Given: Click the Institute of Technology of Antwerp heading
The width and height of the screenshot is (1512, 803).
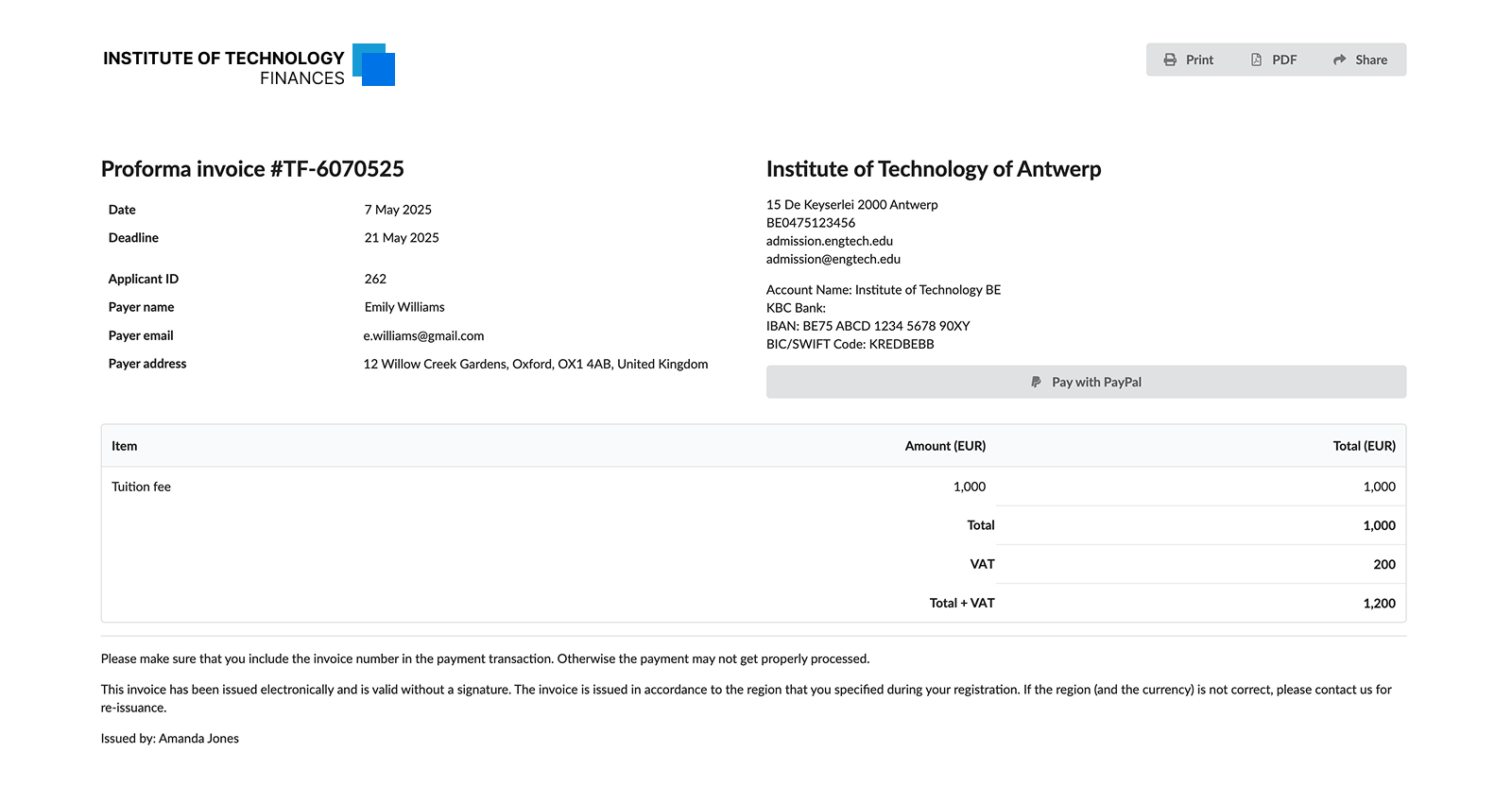Looking at the screenshot, I should coord(934,169).
